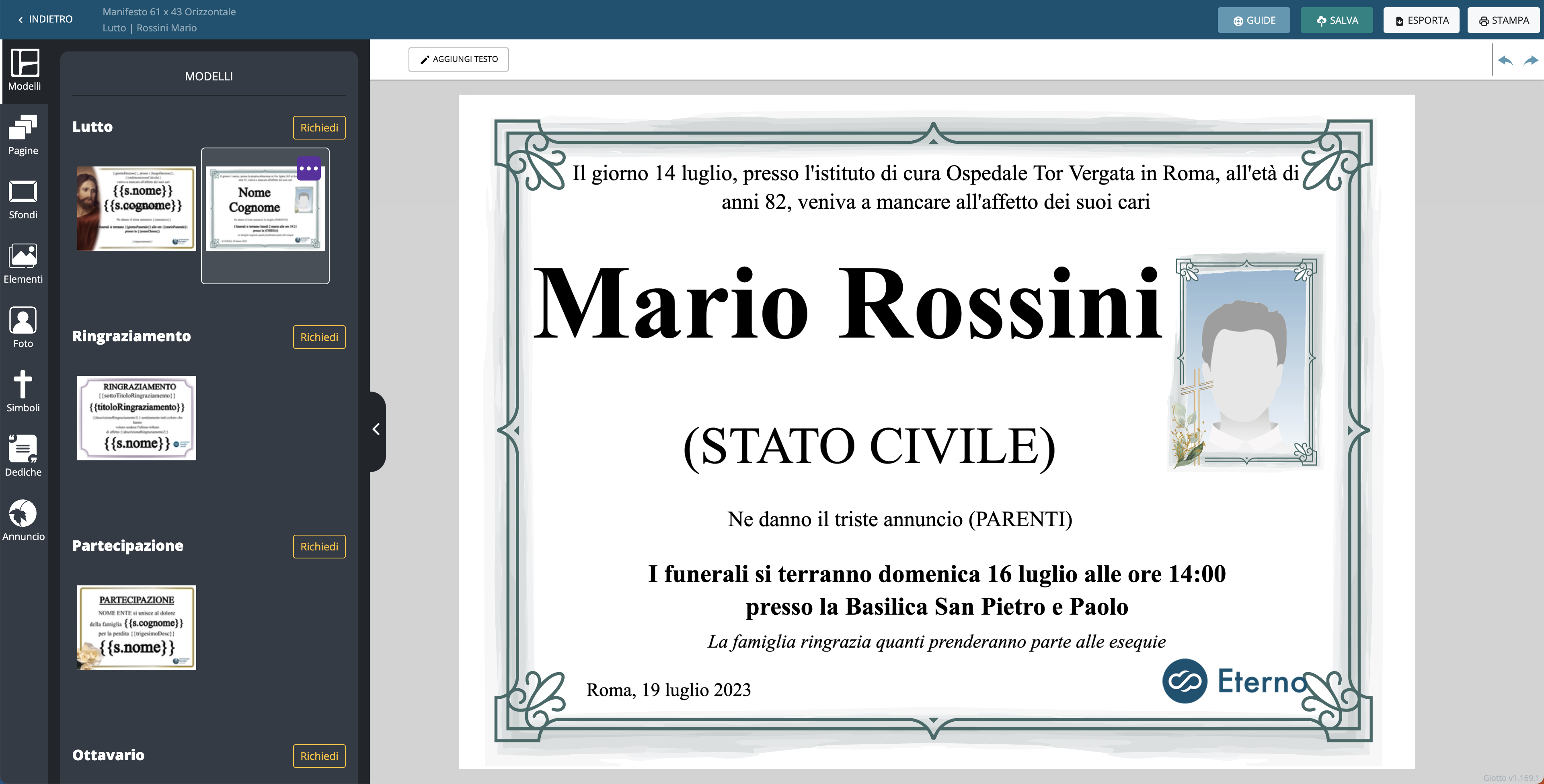Toggle the GUIDE button

1253,21
